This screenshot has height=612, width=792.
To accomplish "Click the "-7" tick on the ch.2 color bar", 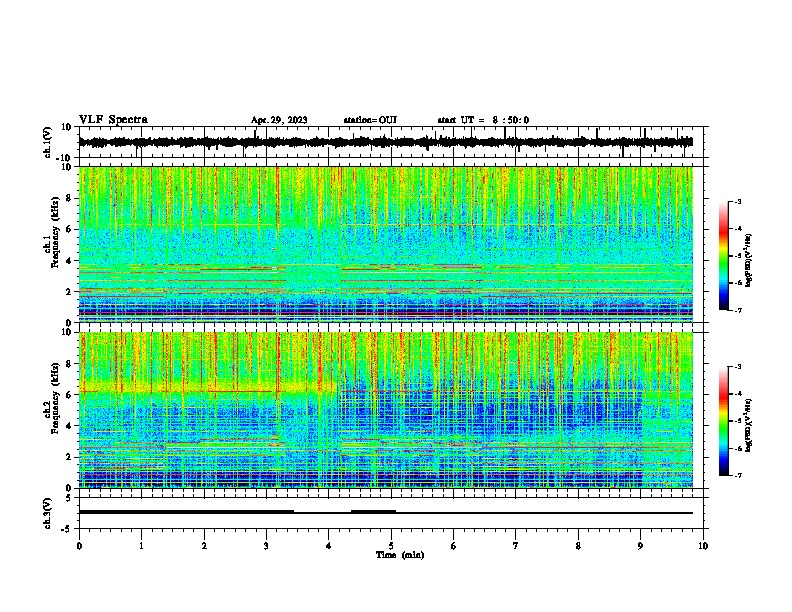I will coord(738,475).
